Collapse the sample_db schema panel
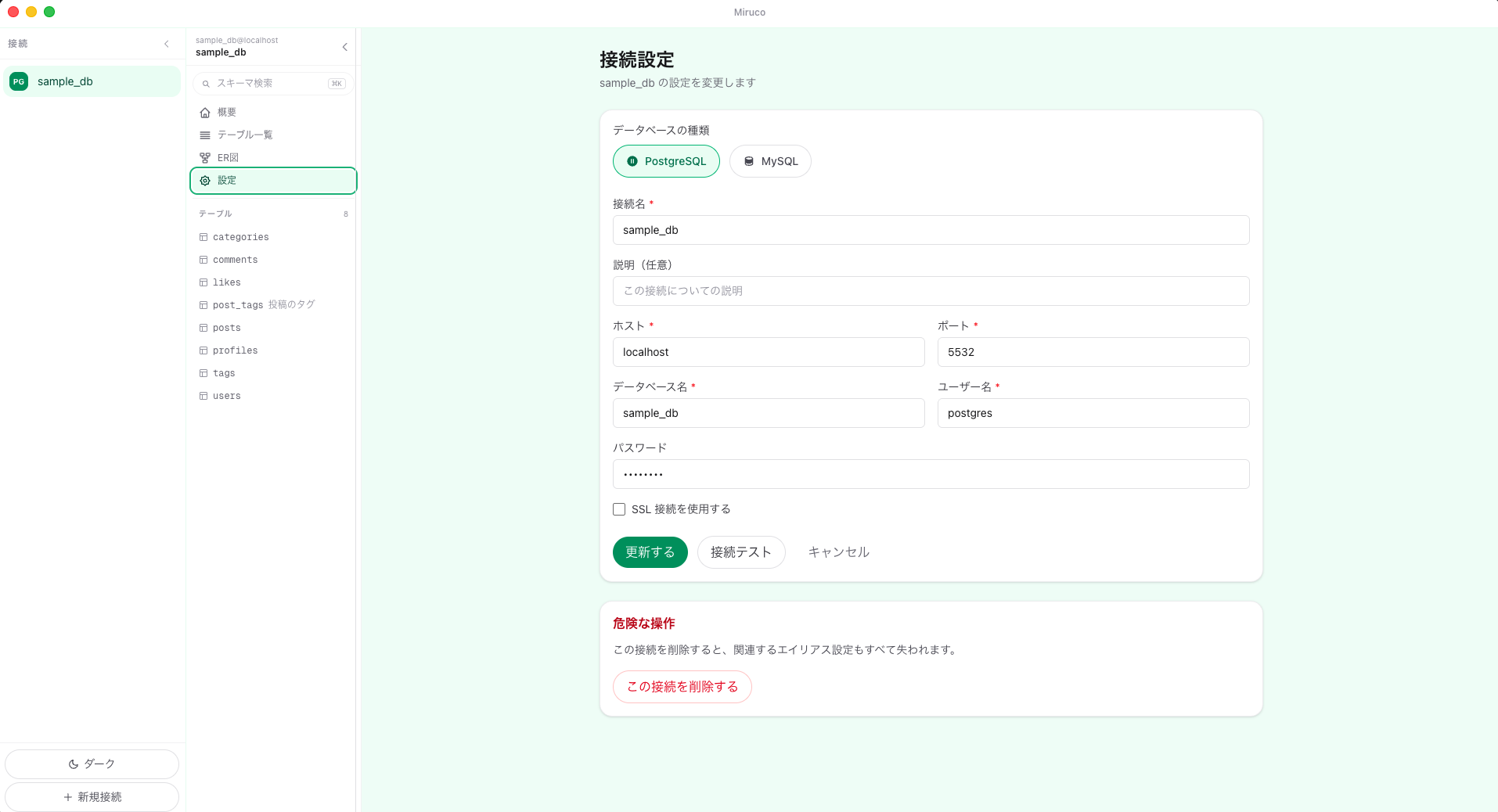The image size is (1498, 812). point(344,46)
